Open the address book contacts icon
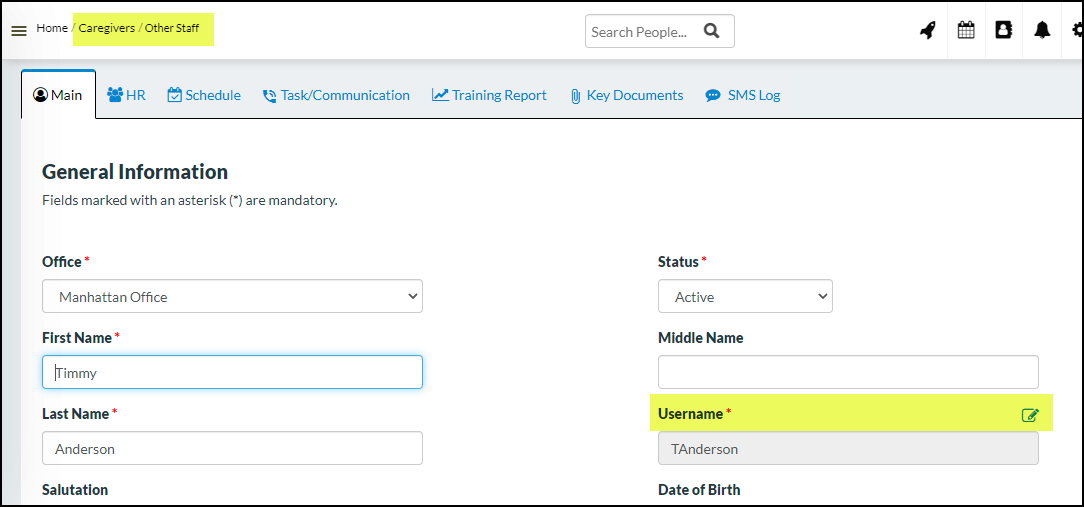Viewport: 1084px width, 507px height. coord(1004,31)
